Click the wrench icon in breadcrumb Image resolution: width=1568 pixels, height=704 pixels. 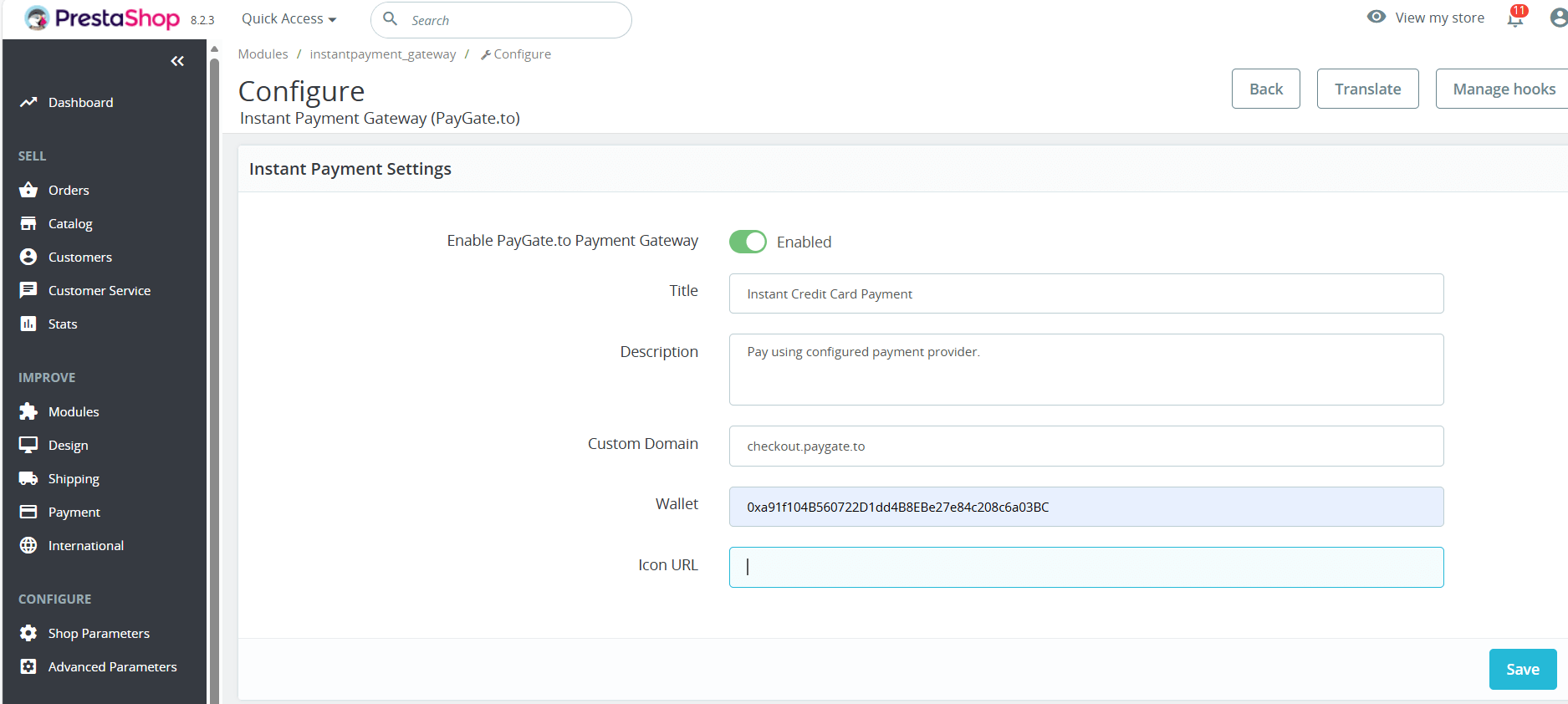point(486,54)
